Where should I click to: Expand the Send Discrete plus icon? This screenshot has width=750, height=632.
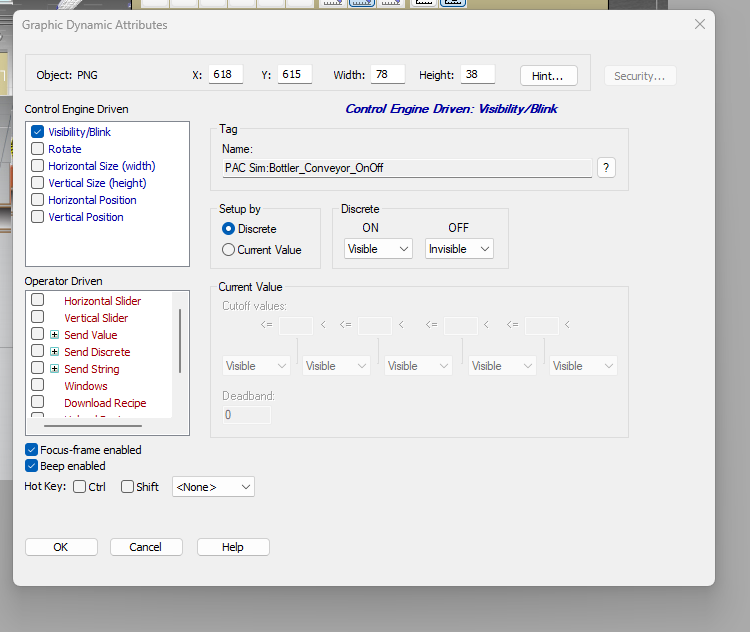pos(55,352)
